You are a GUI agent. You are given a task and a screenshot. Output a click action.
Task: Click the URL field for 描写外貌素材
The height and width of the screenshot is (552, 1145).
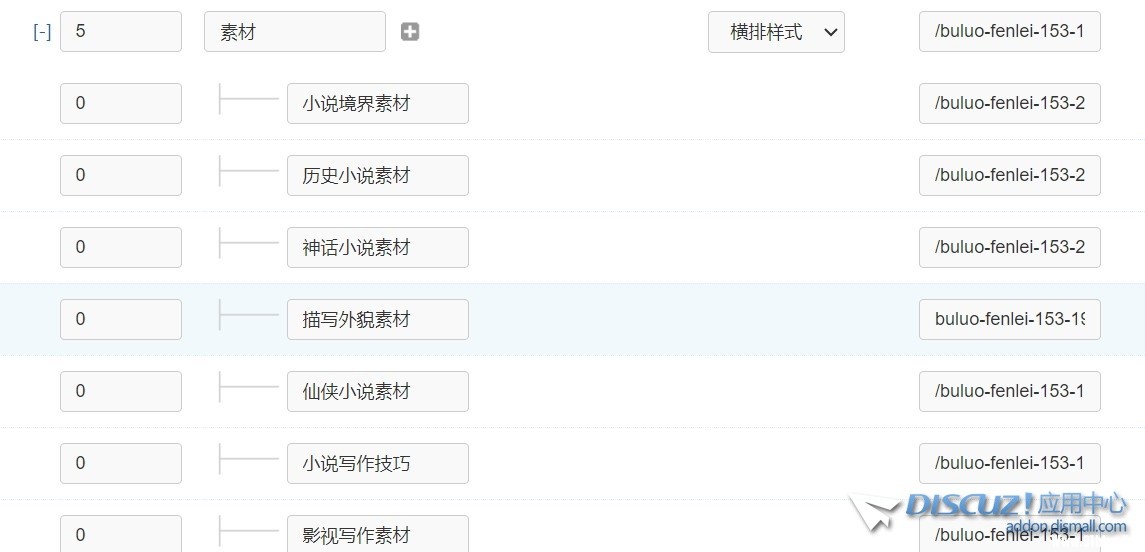pos(1009,320)
